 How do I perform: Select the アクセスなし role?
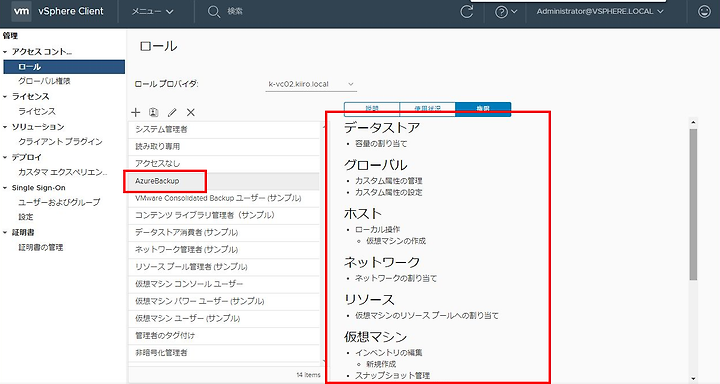pyautogui.click(x=224, y=164)
